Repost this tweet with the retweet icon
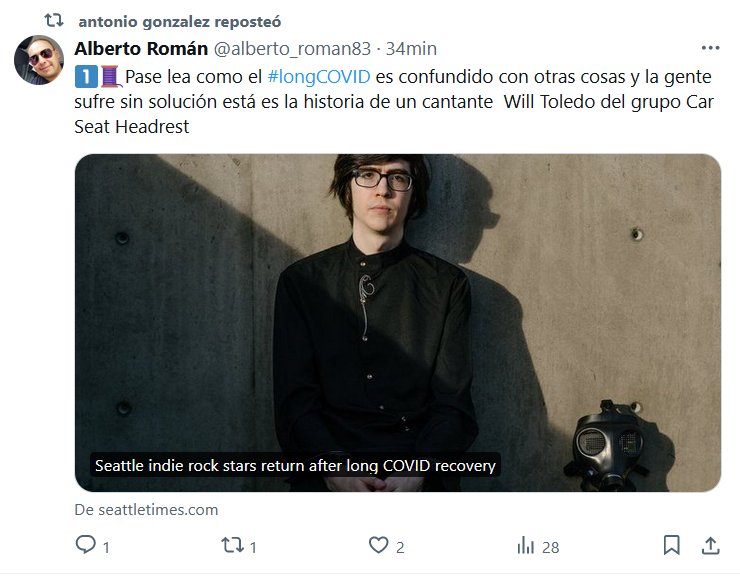This screenshot has width=740, height=578. tap(233, 545)
